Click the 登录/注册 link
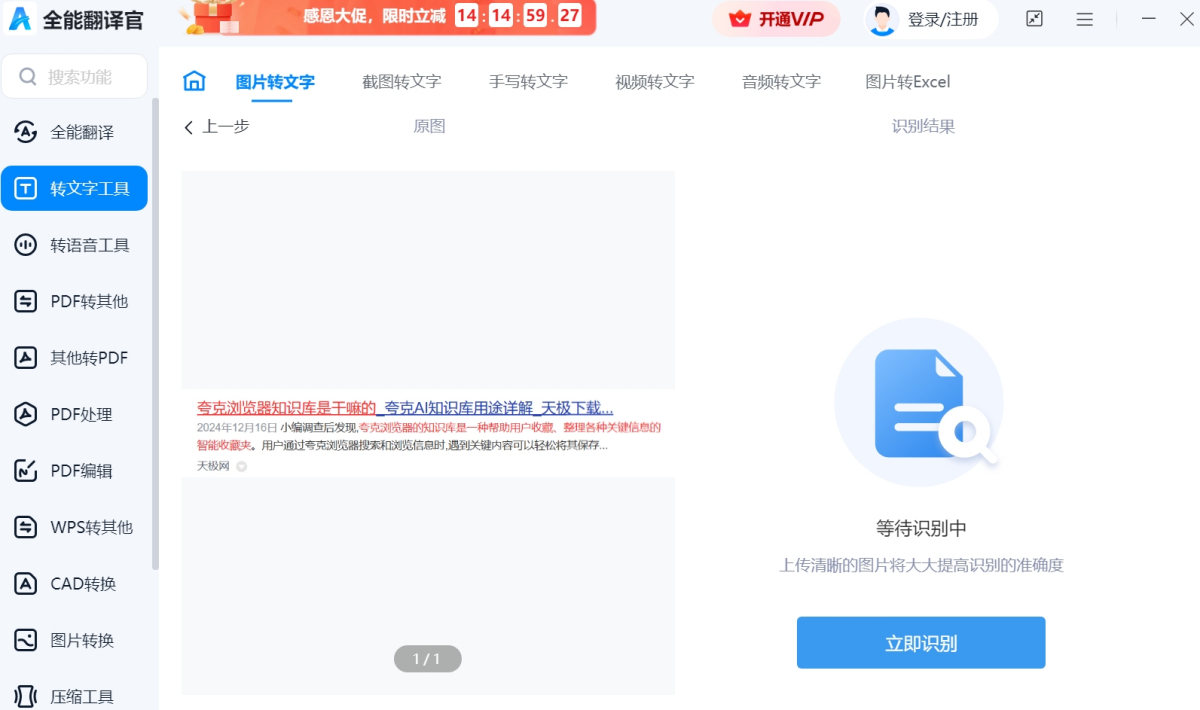Viewport: 1200px width, 710px height. 943,19
